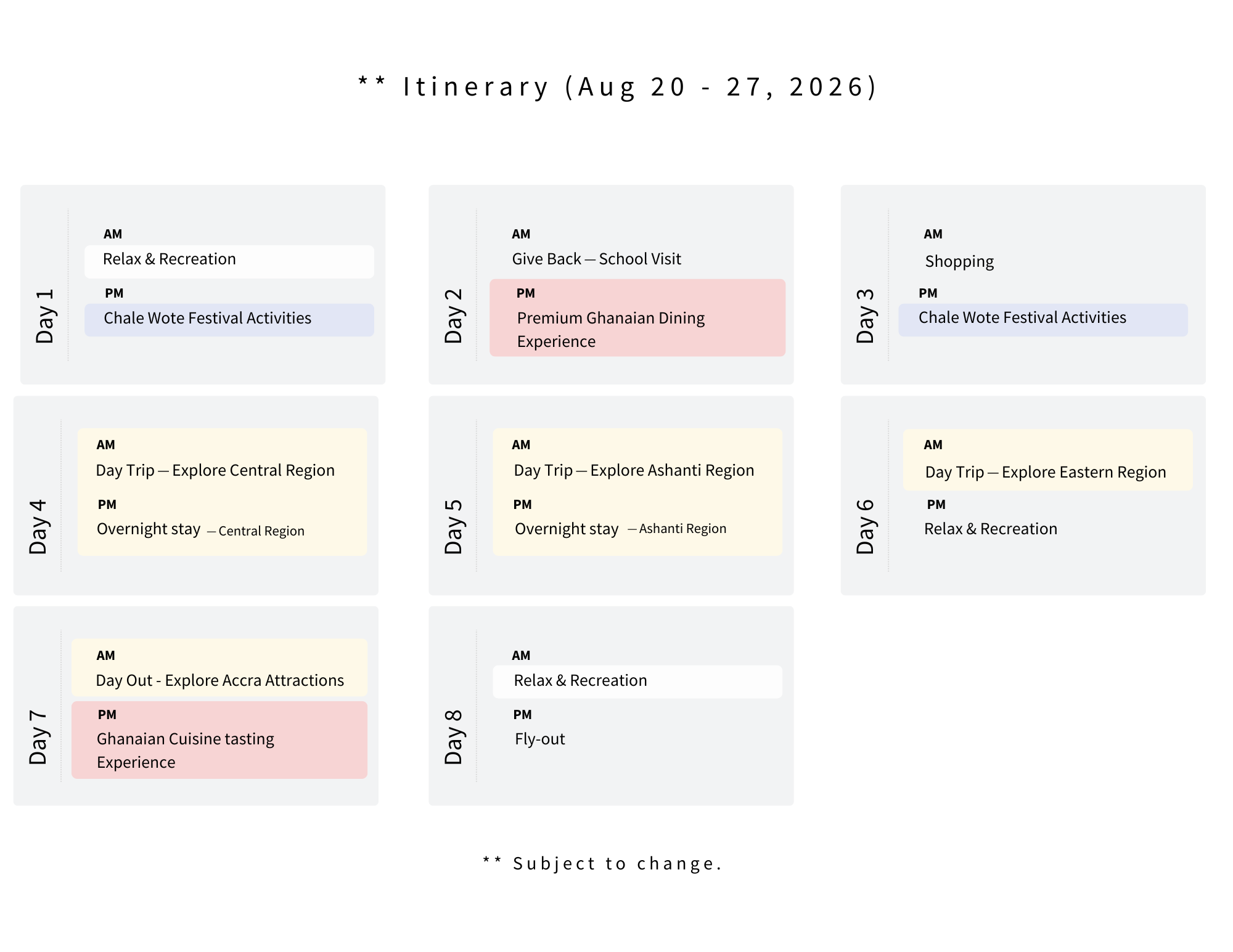Select Overnight stay in Central Region
Screen dimensions: 1233x952
click(200, 530)
